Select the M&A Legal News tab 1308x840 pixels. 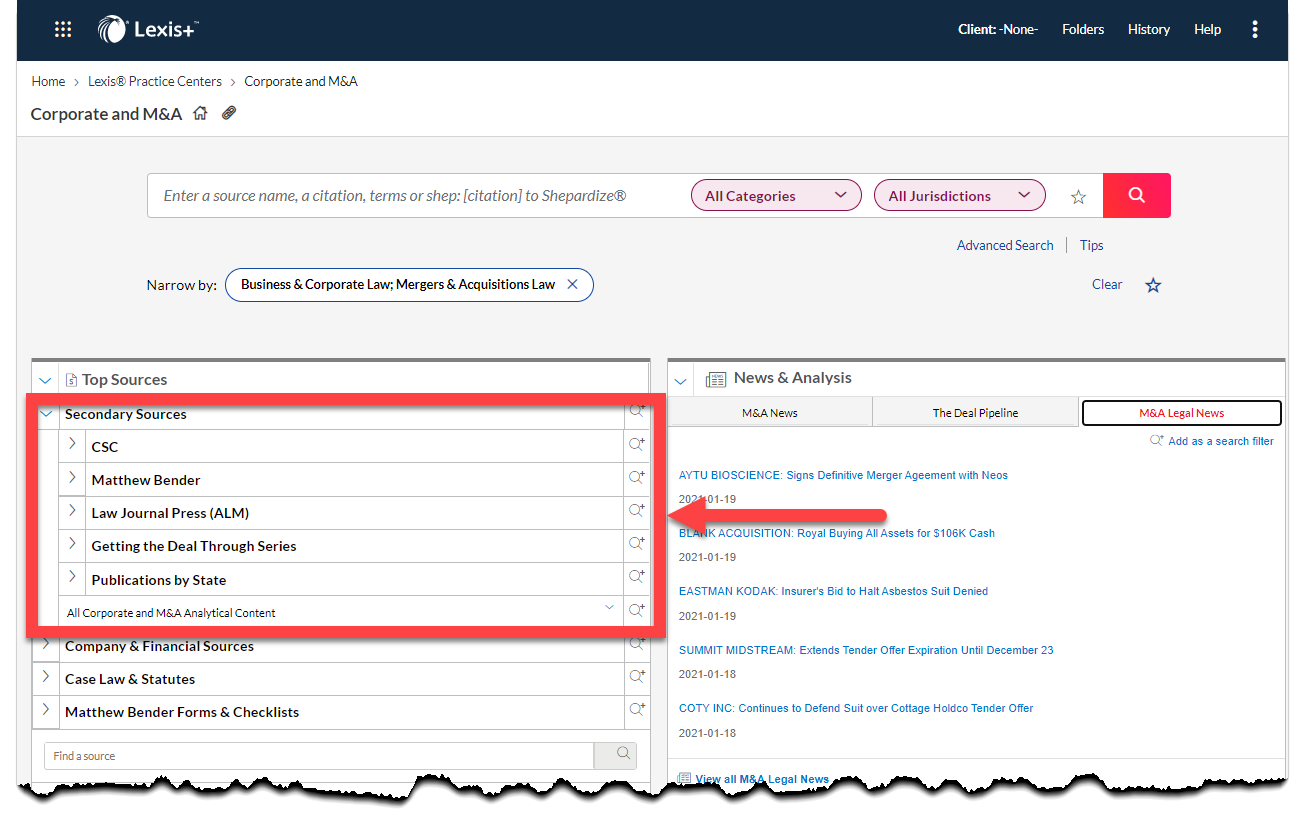tap(1181, 412)
